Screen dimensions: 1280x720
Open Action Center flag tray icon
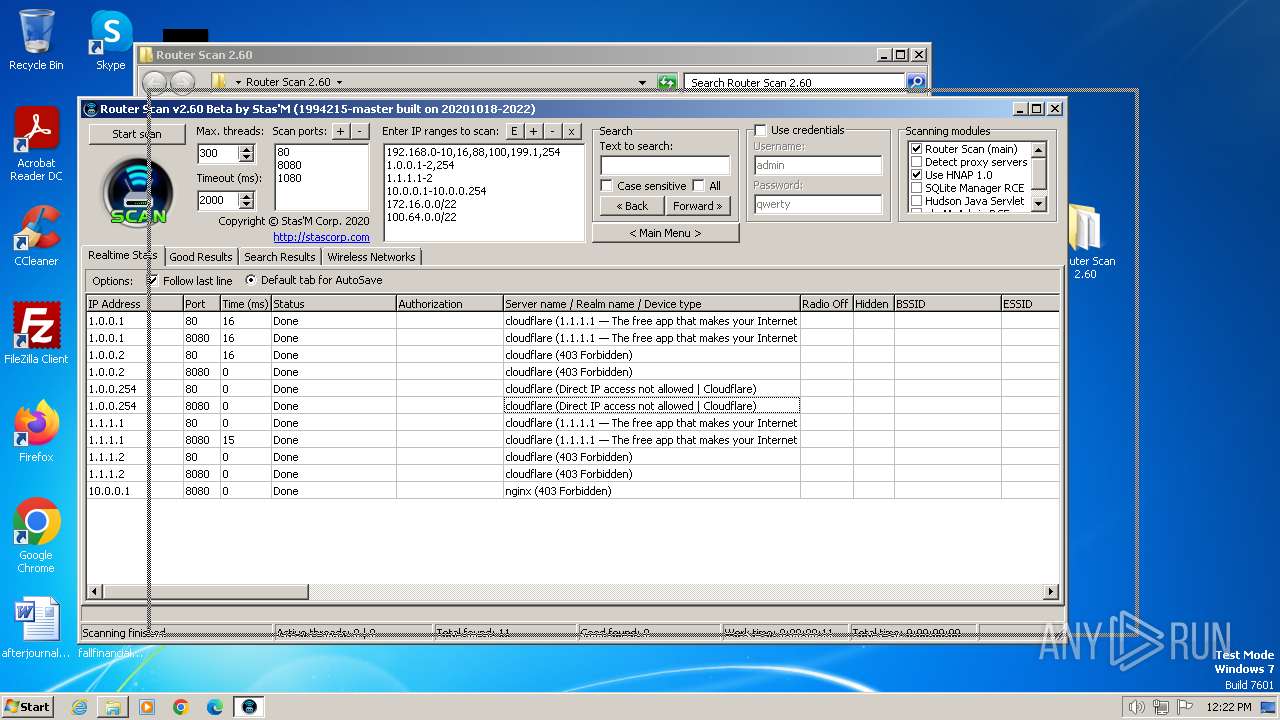(x=1184, y=707)
